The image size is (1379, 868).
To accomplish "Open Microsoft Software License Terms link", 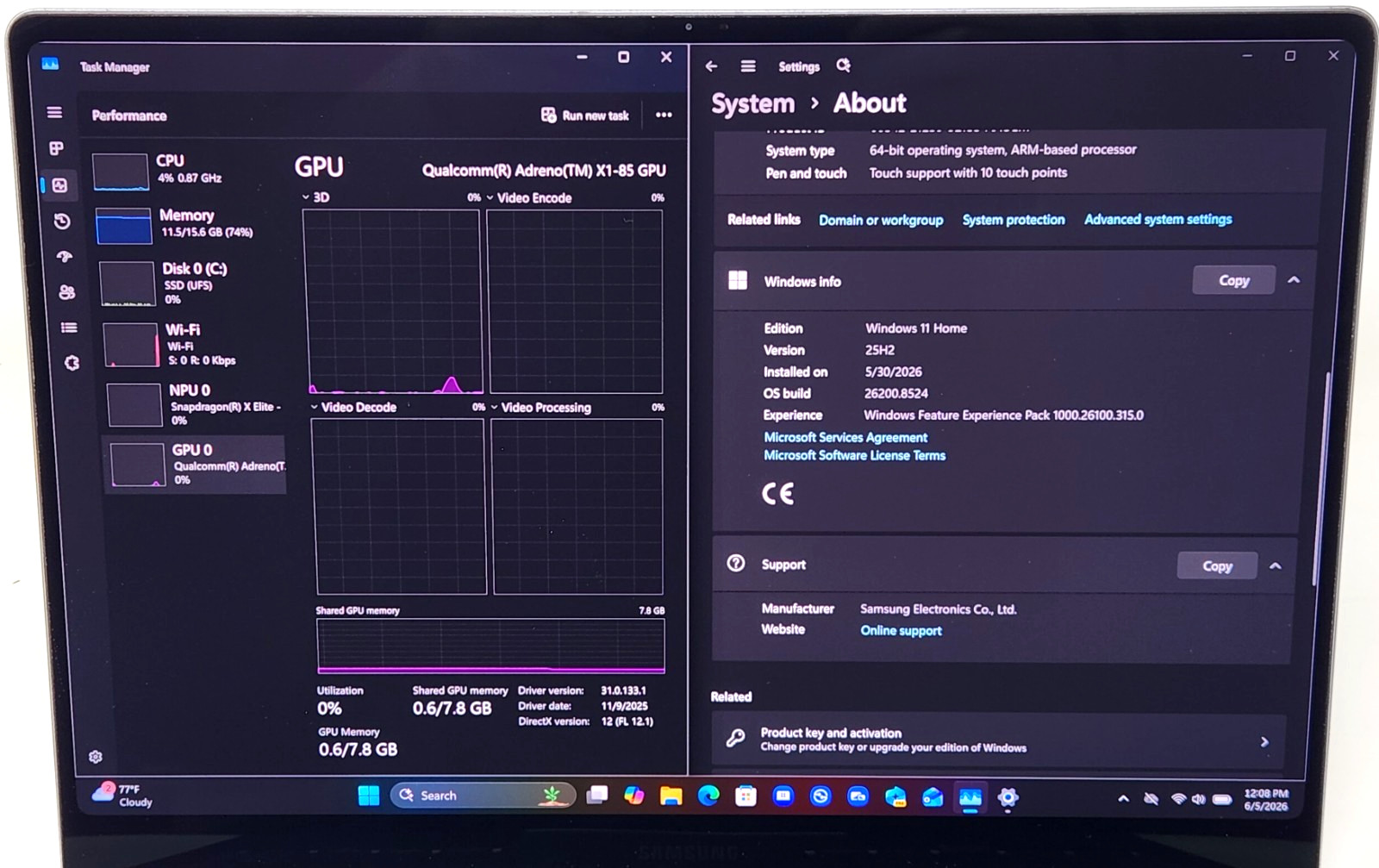I will pyautogui.click(x=854, y=455).
